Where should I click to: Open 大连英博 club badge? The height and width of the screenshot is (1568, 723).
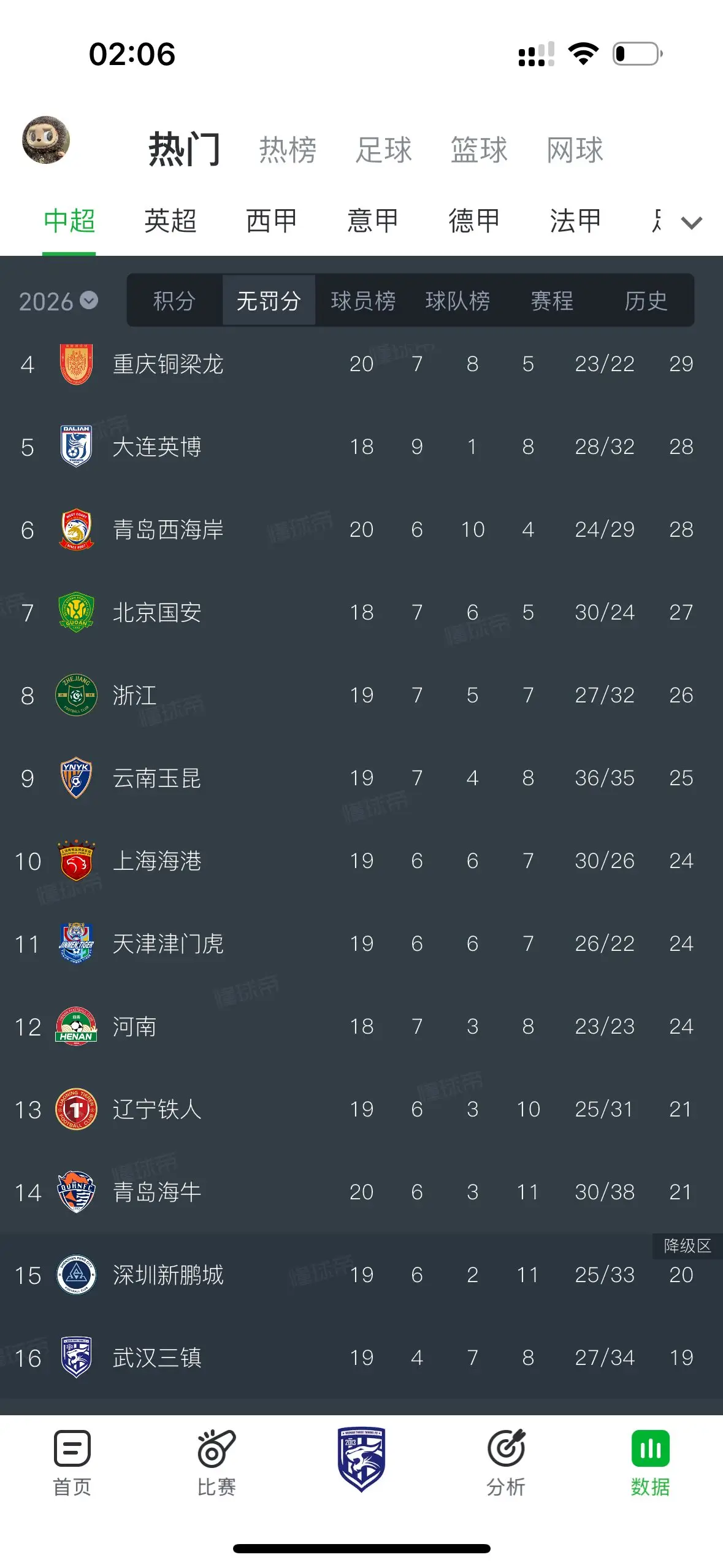pyautogui.click(x=76, y=447)
